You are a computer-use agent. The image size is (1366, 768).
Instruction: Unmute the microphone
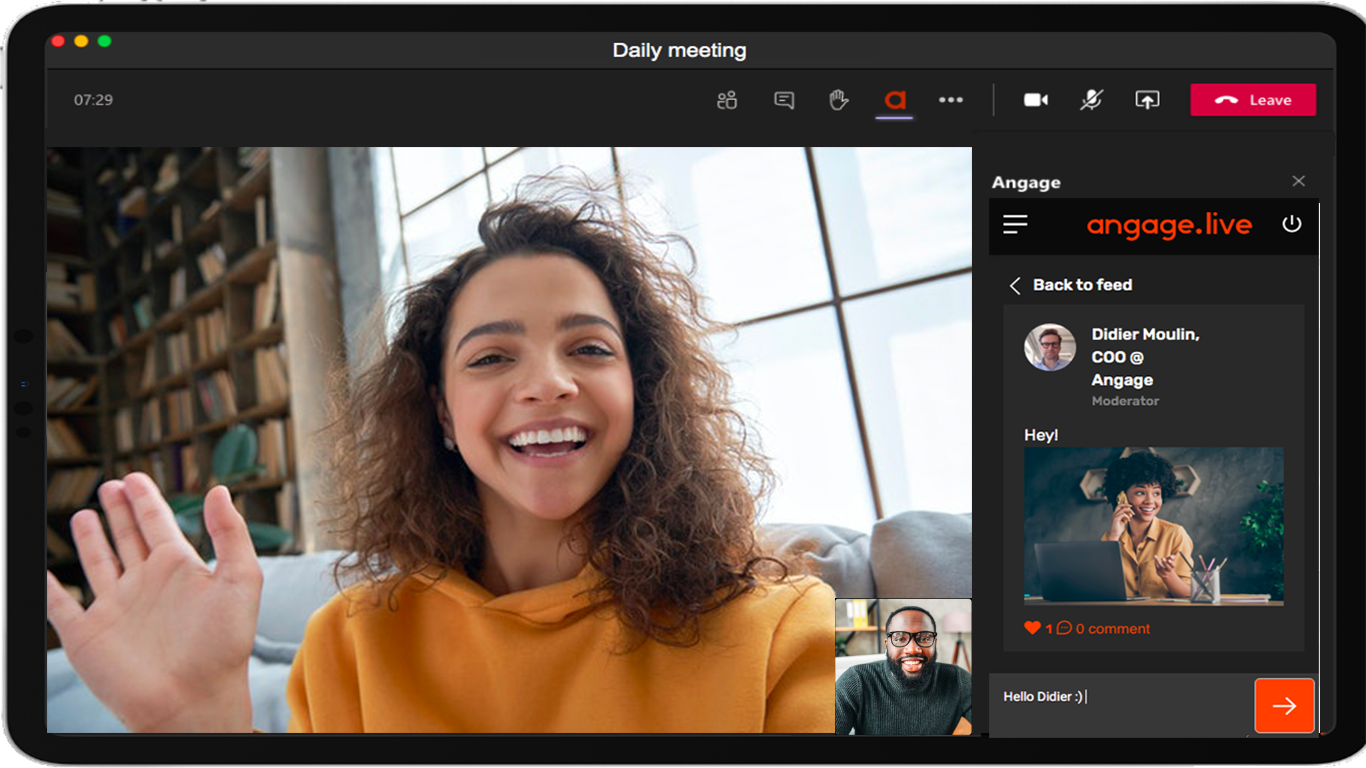pyautogui.click(x=1092, y=100)
